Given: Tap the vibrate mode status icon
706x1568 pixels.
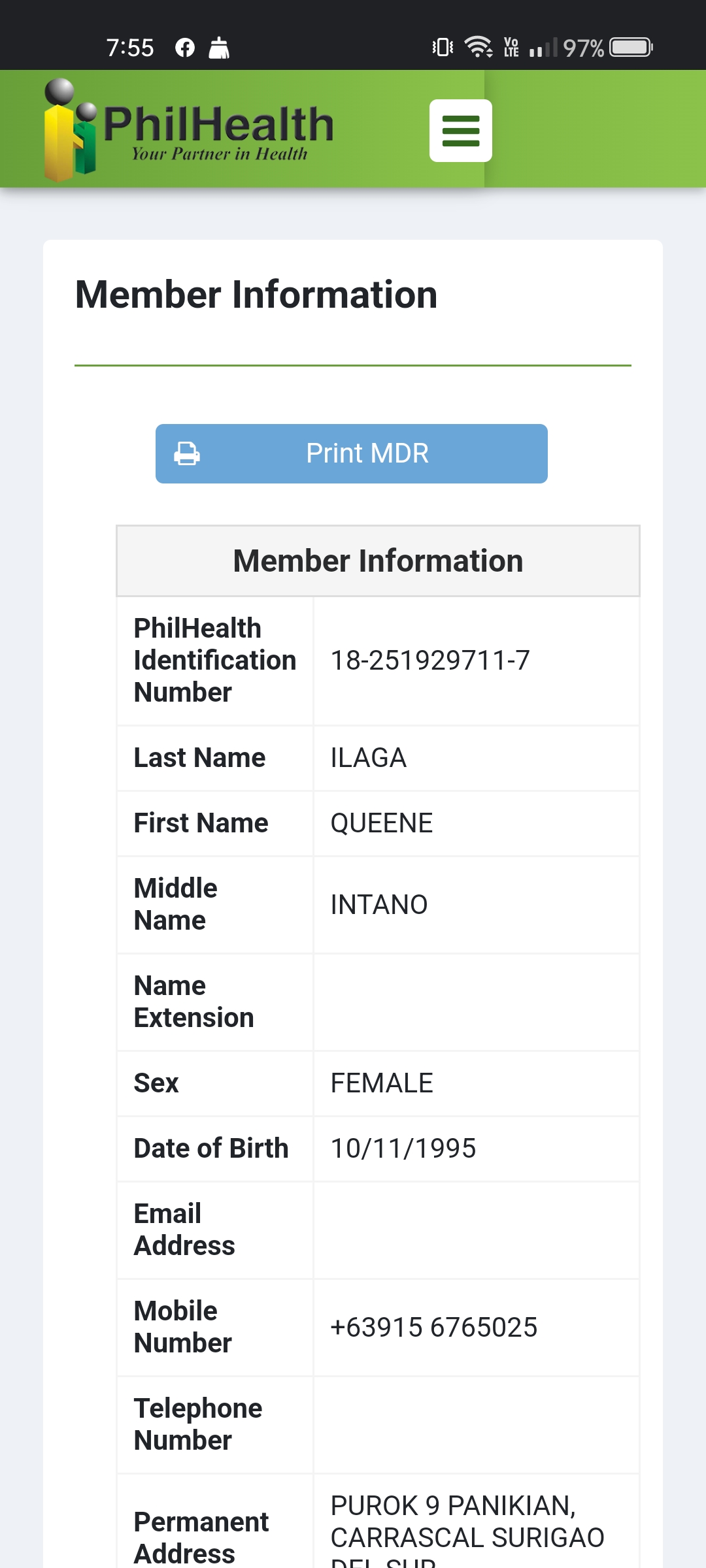Looking at the screenshot, I should (443, 47).
